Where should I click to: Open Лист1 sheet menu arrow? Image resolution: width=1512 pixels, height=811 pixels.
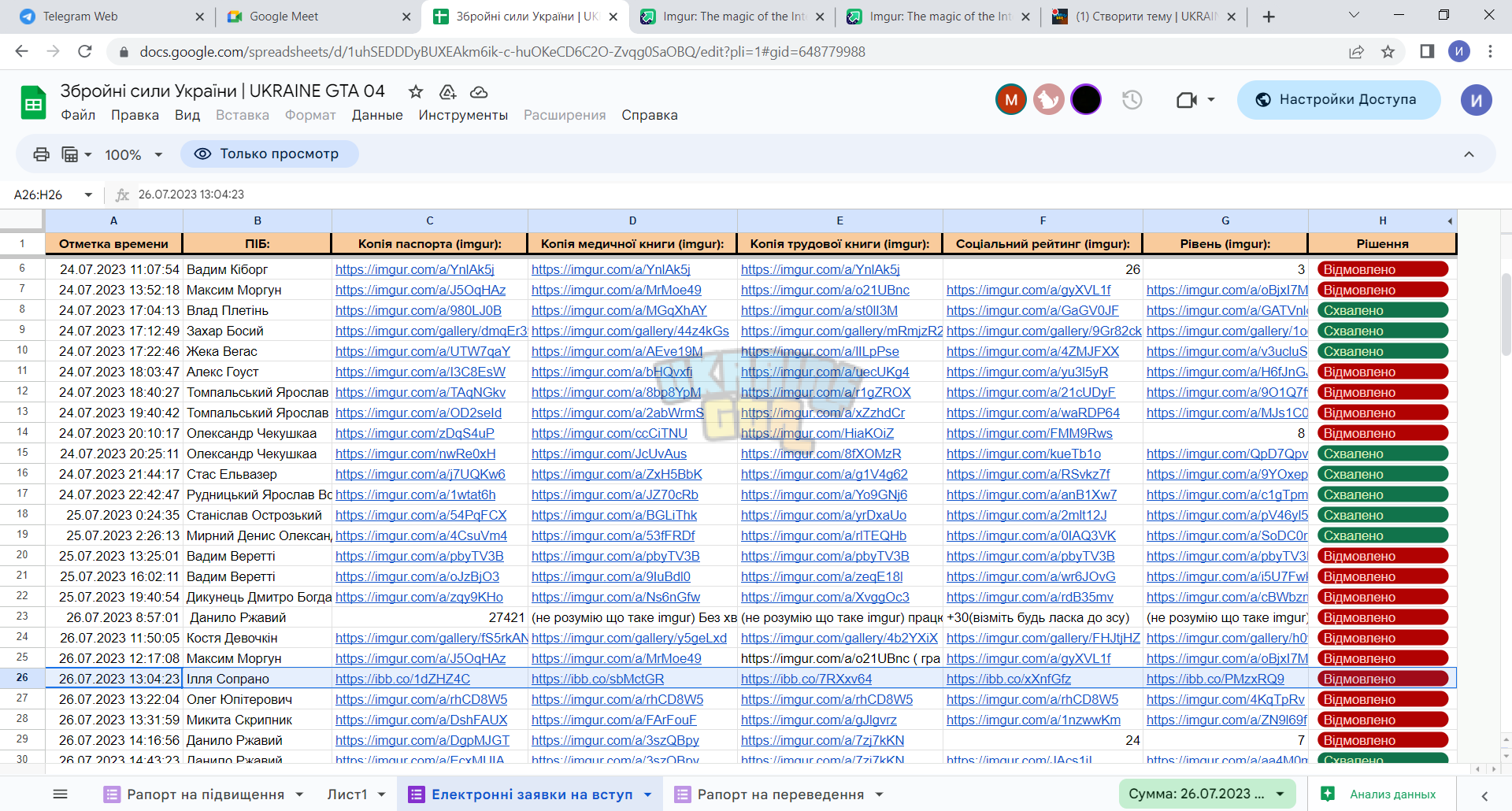coord(382,794)
